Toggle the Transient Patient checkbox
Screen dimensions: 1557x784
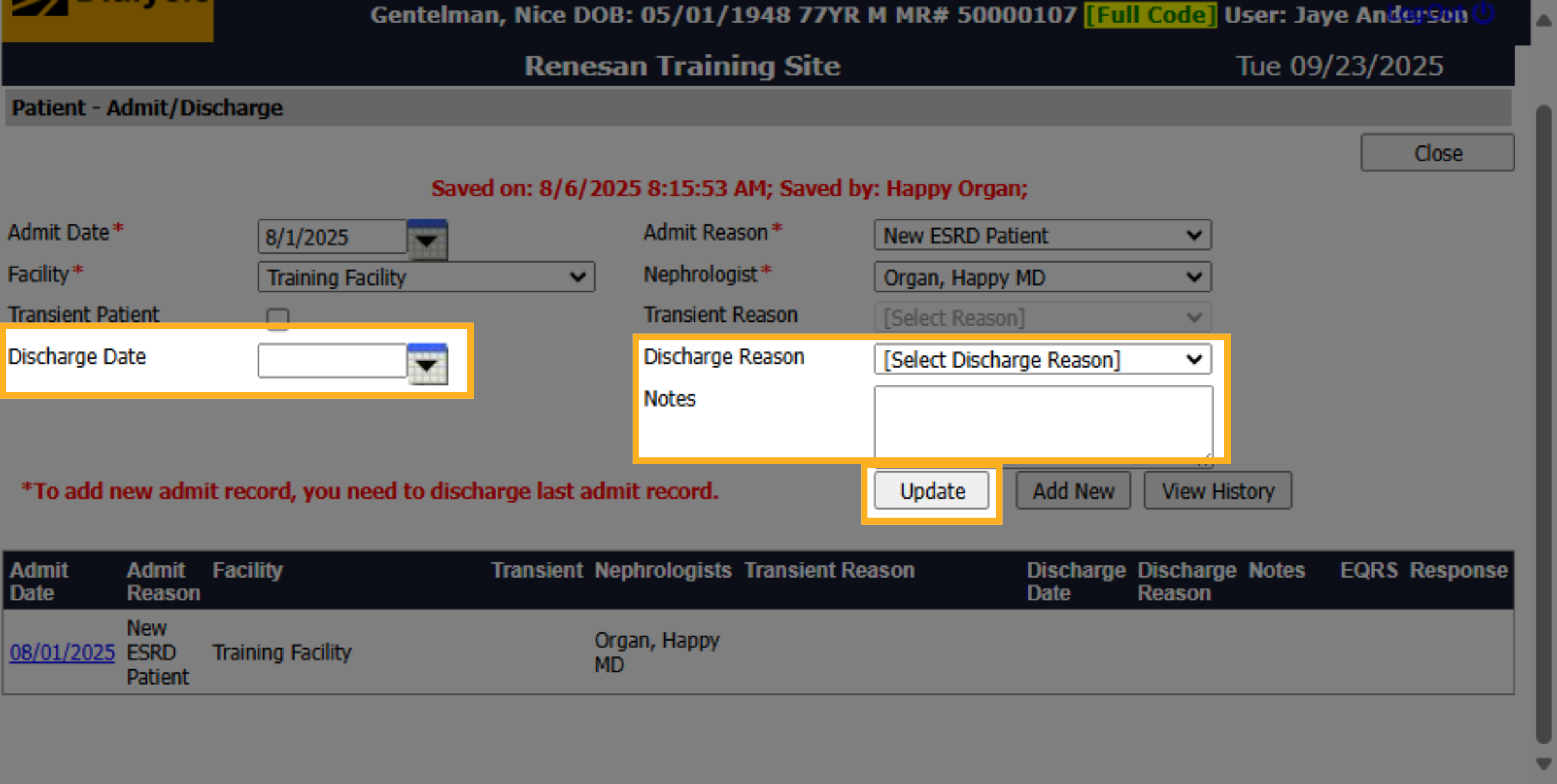(278, 318)
